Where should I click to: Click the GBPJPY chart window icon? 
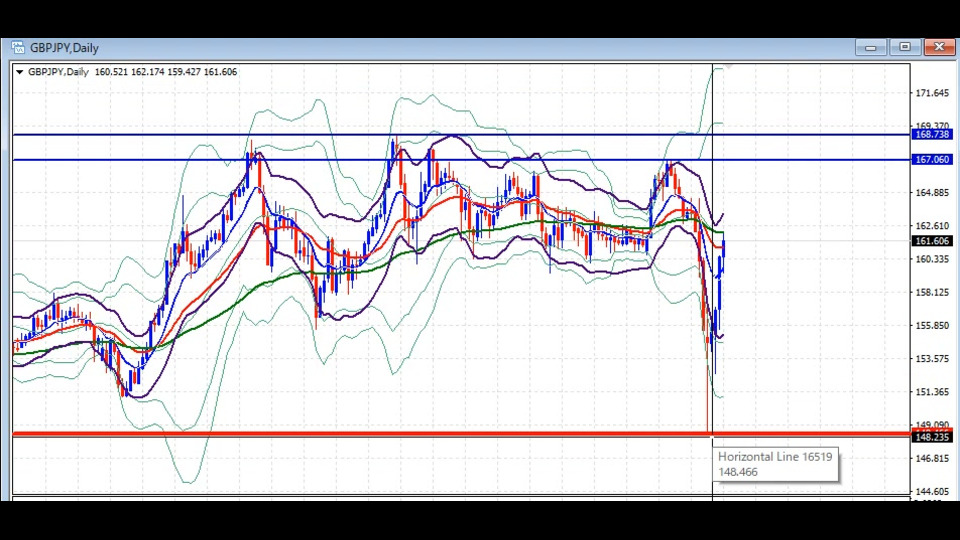click(x=18, y=48)
